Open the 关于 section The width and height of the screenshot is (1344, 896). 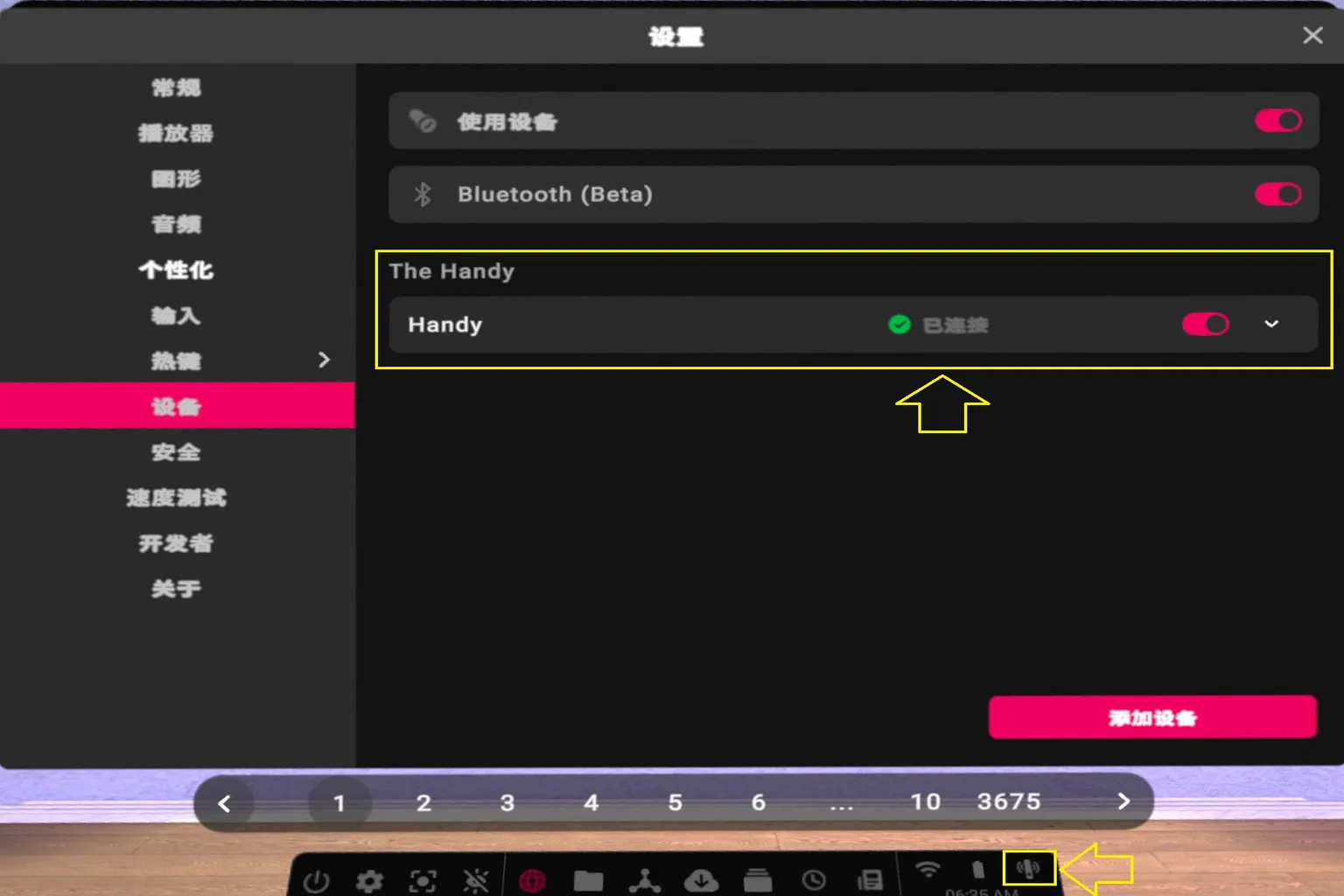pyautogui.click(x=176, y=589)
